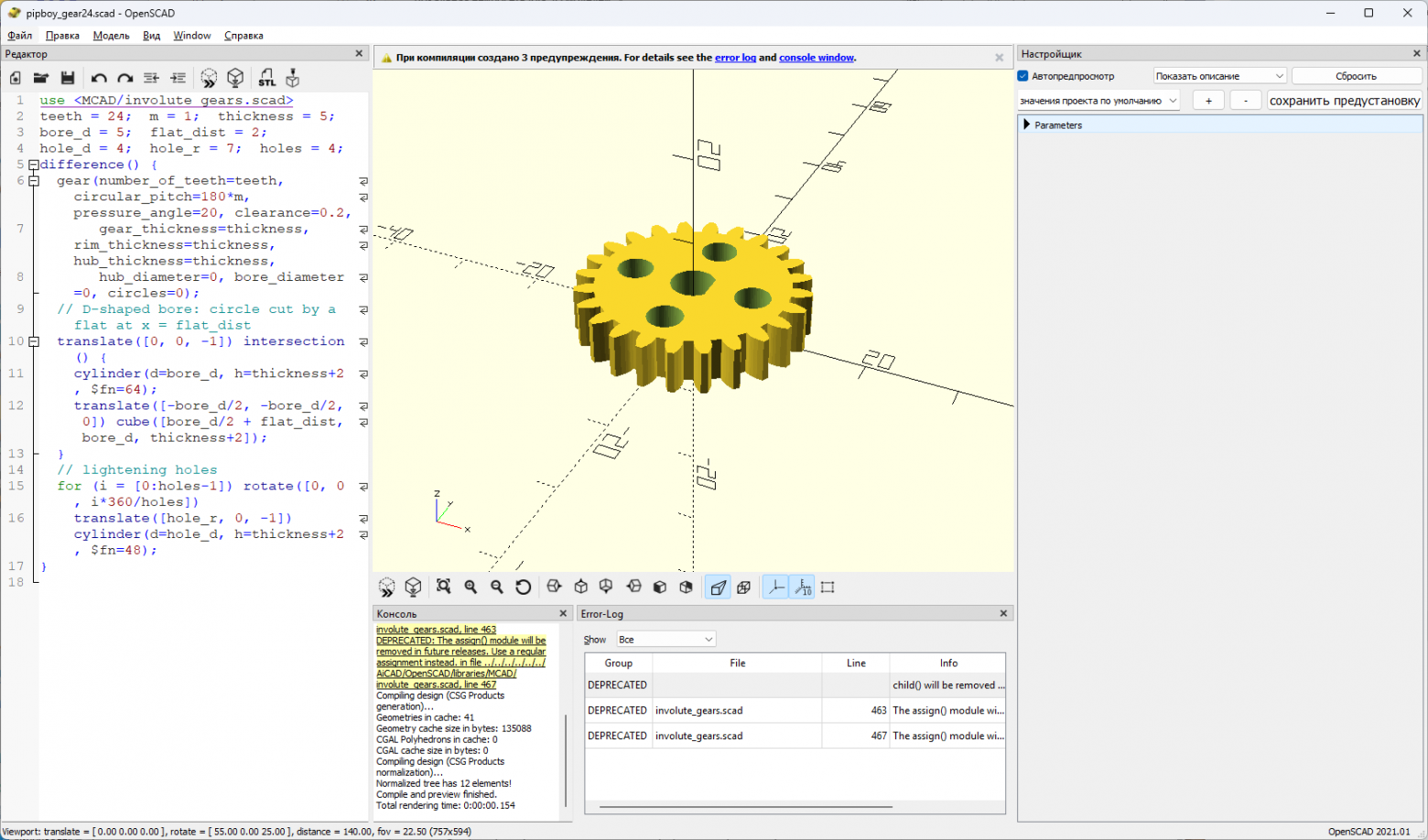Open the Модель menu
Screen dimensions: 1428x840
tap(111, 36)
